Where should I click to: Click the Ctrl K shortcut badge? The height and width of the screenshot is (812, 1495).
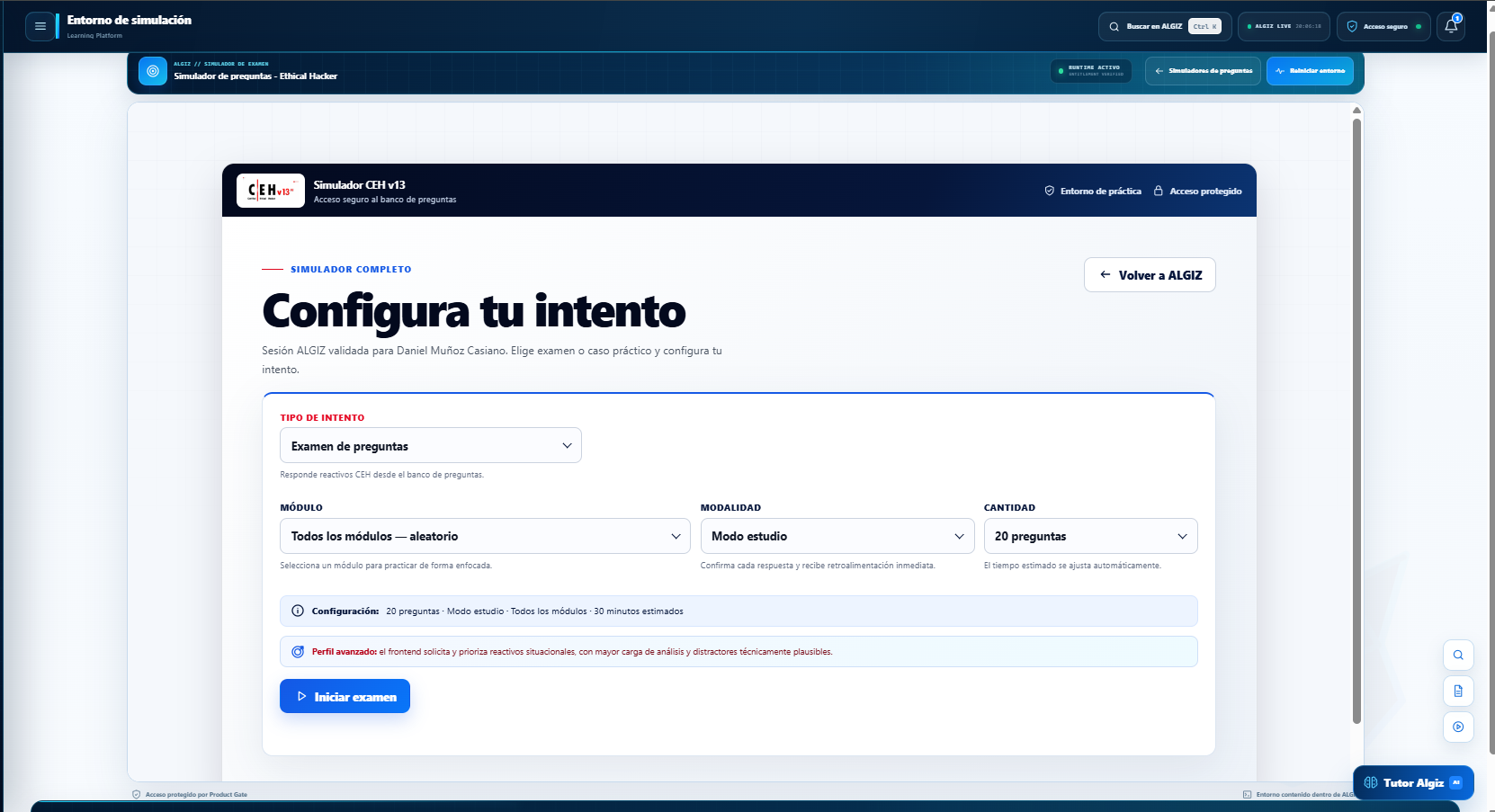(1204, 26)
